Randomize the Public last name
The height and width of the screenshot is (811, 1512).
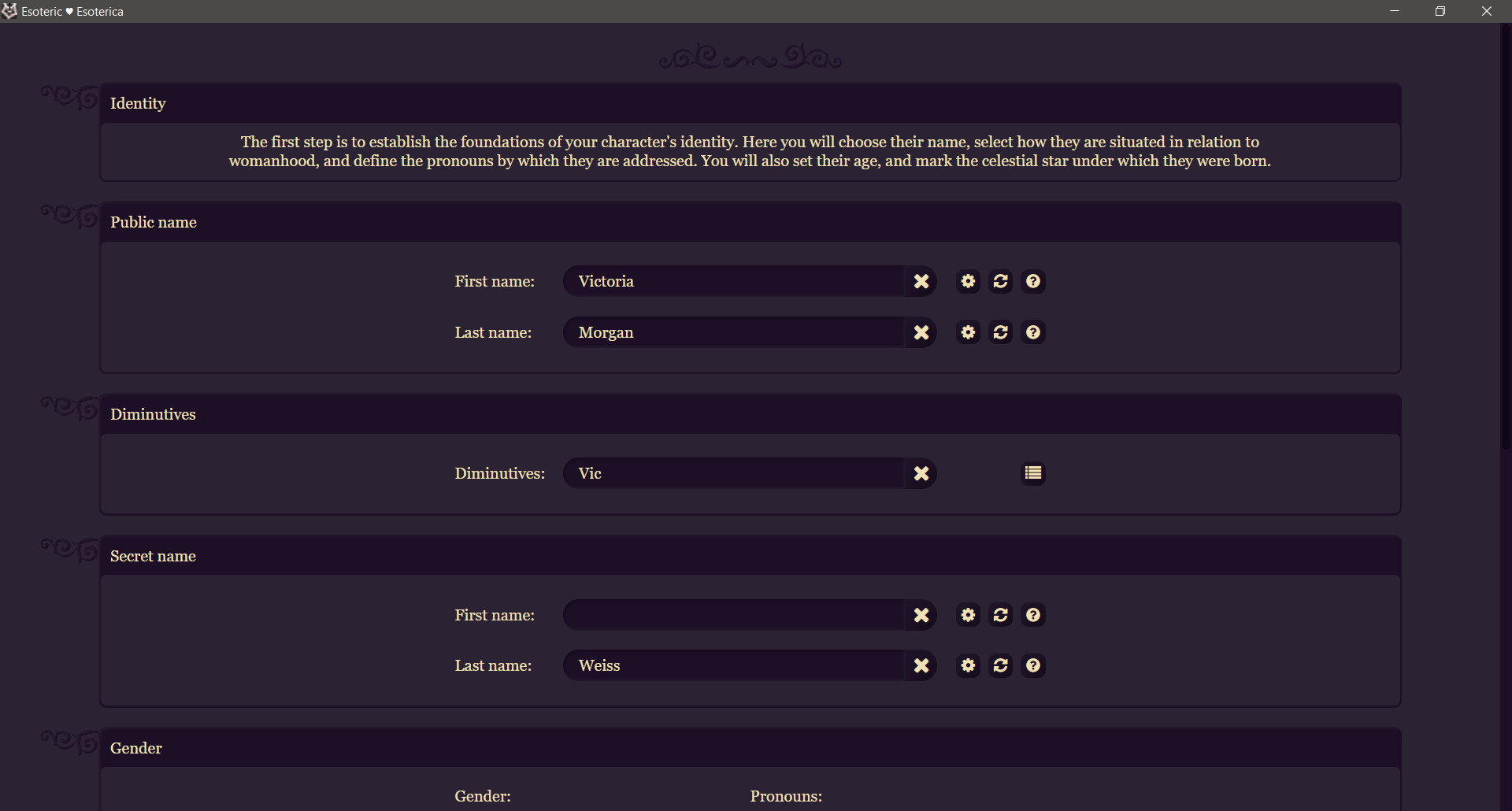pyautogui.click(x=1001, y=332)
